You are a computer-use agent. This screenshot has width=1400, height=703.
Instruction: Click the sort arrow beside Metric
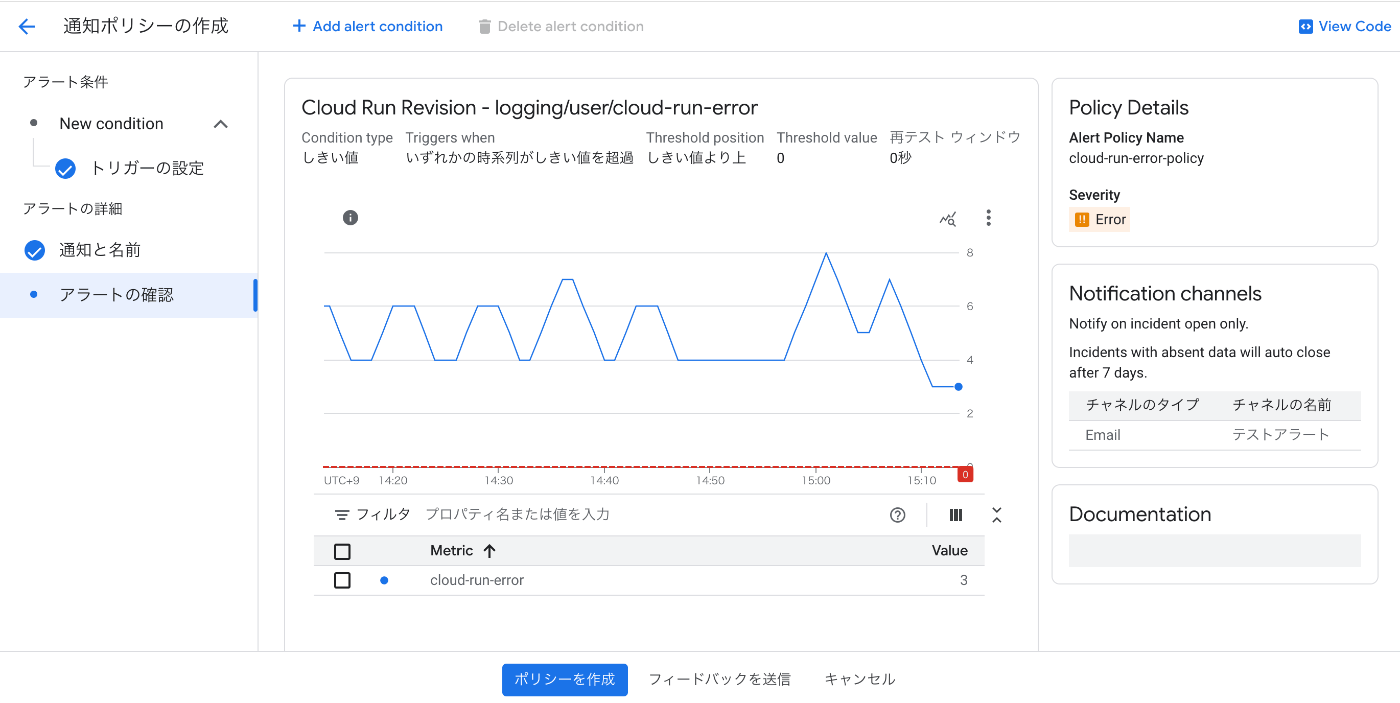point(489,551)
